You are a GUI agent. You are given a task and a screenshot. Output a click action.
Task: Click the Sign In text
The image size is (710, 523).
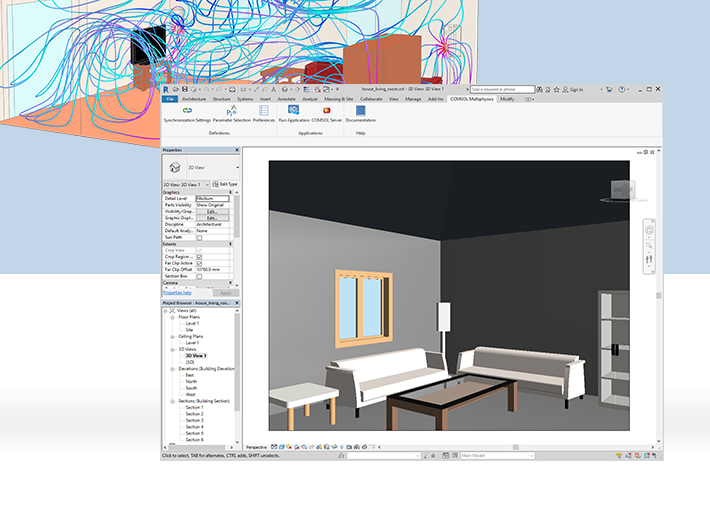(x=576, y=90)
